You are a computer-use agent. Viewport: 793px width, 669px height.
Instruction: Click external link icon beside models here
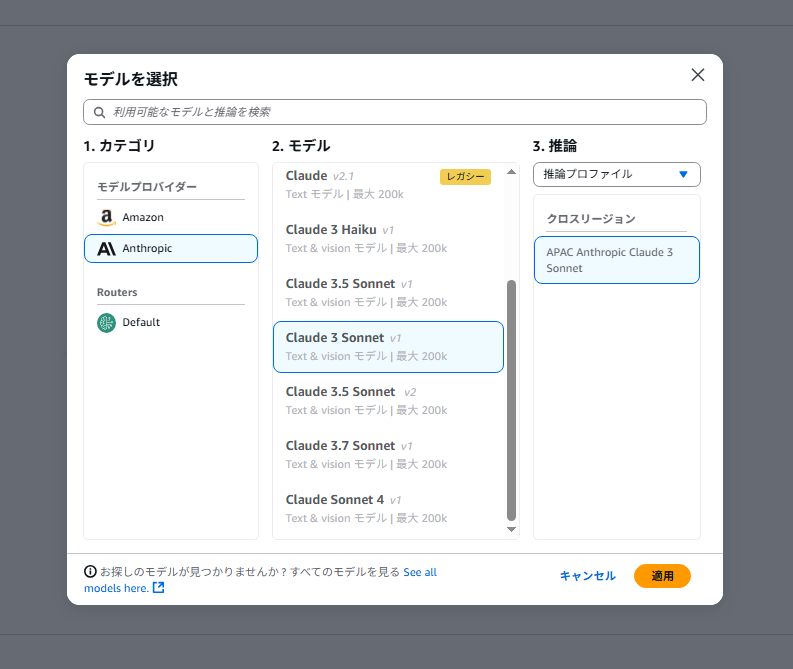[x=158, y=588]
